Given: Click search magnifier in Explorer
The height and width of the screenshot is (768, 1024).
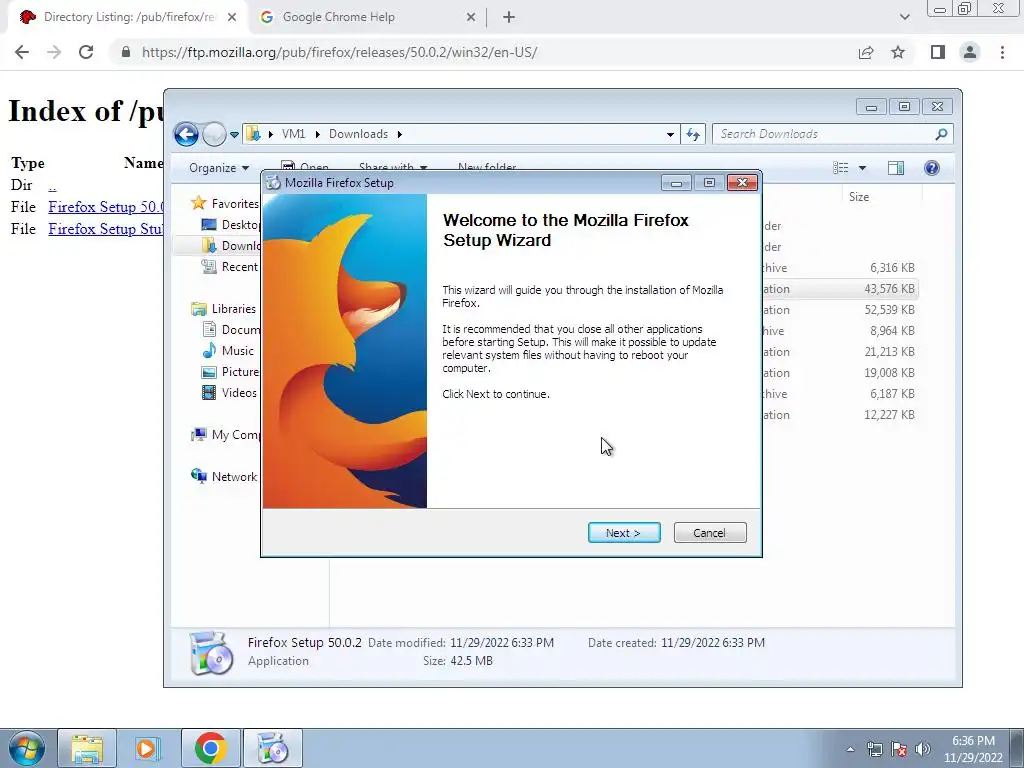Looking at the screenshot, I should click(941, 134).
